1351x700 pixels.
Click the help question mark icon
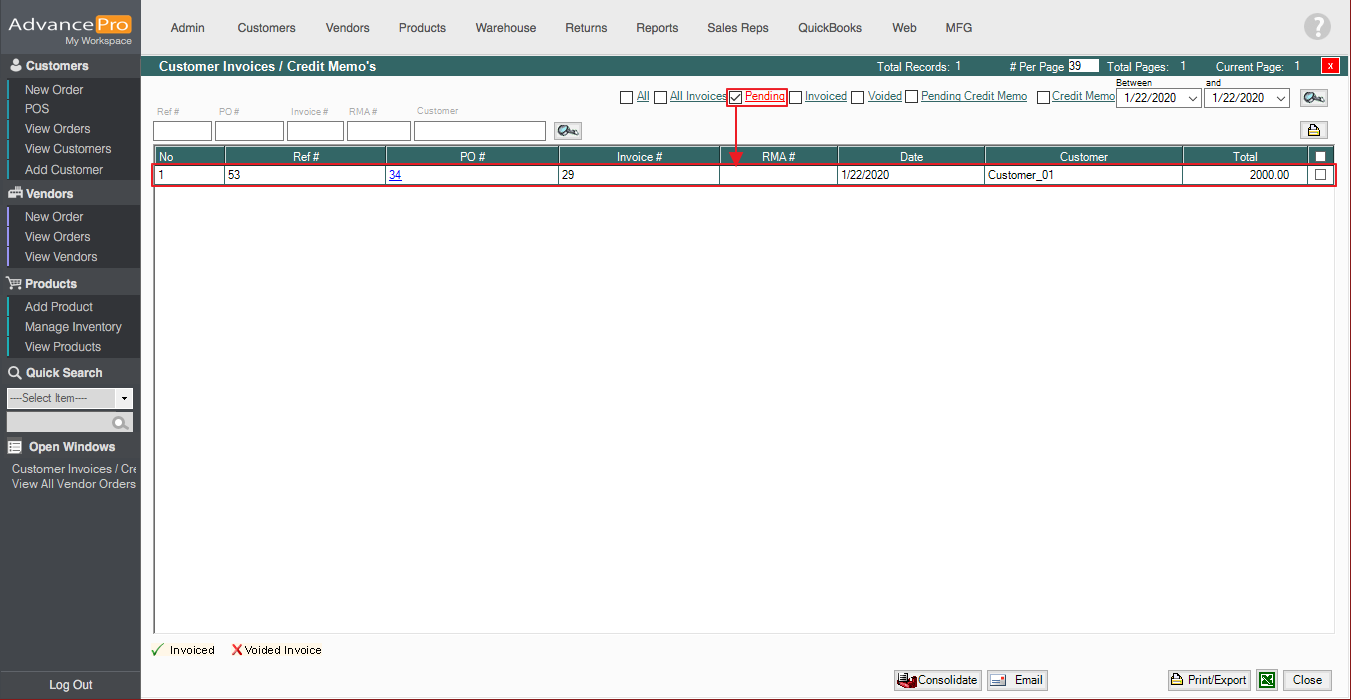[x=1317, y=28]
